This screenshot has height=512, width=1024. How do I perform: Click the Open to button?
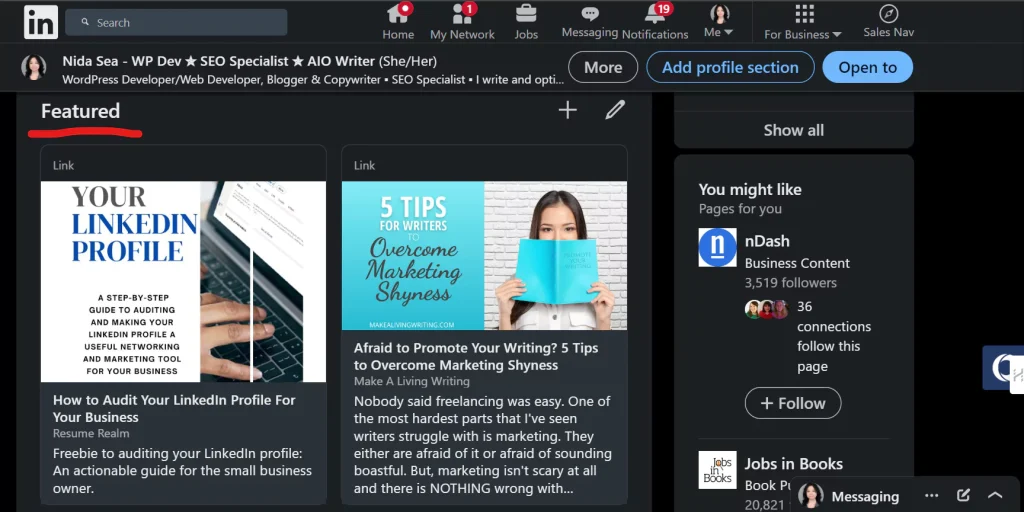tap(867, 67)
